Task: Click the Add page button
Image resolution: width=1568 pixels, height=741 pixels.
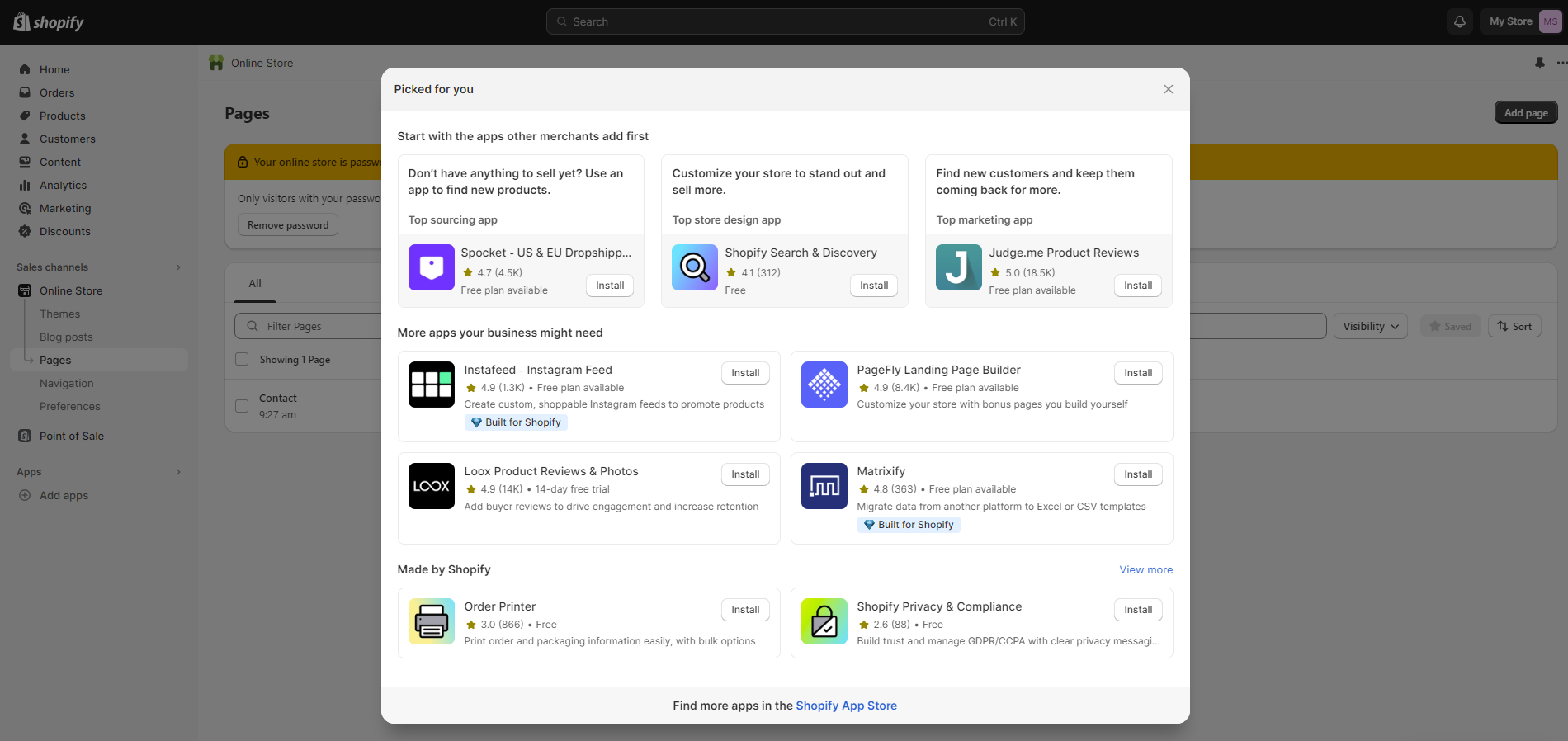Action: pyautogui.click(x=1526, y=113)
